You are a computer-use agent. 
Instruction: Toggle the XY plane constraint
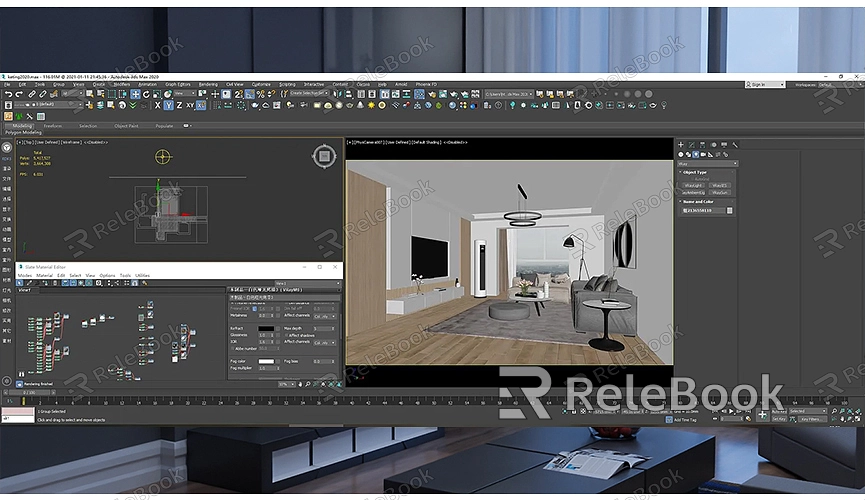pyautogui.click(x=190, y=105)
